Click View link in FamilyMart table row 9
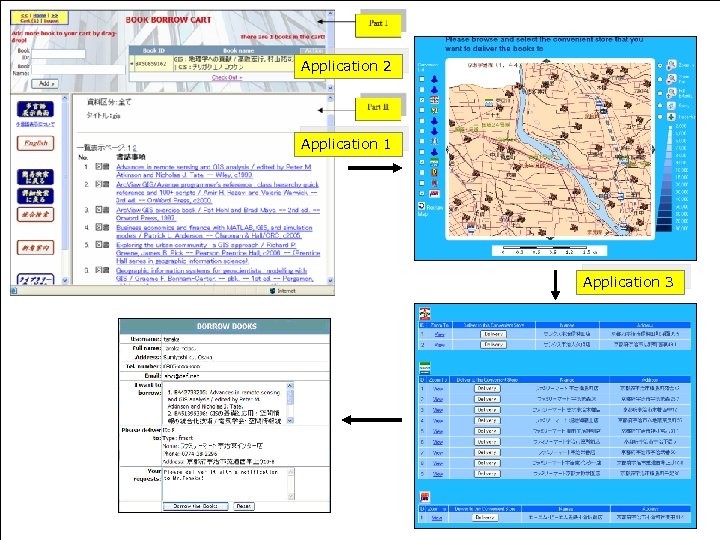This screenshot has width=720, height=540. [x=438, y=474]
